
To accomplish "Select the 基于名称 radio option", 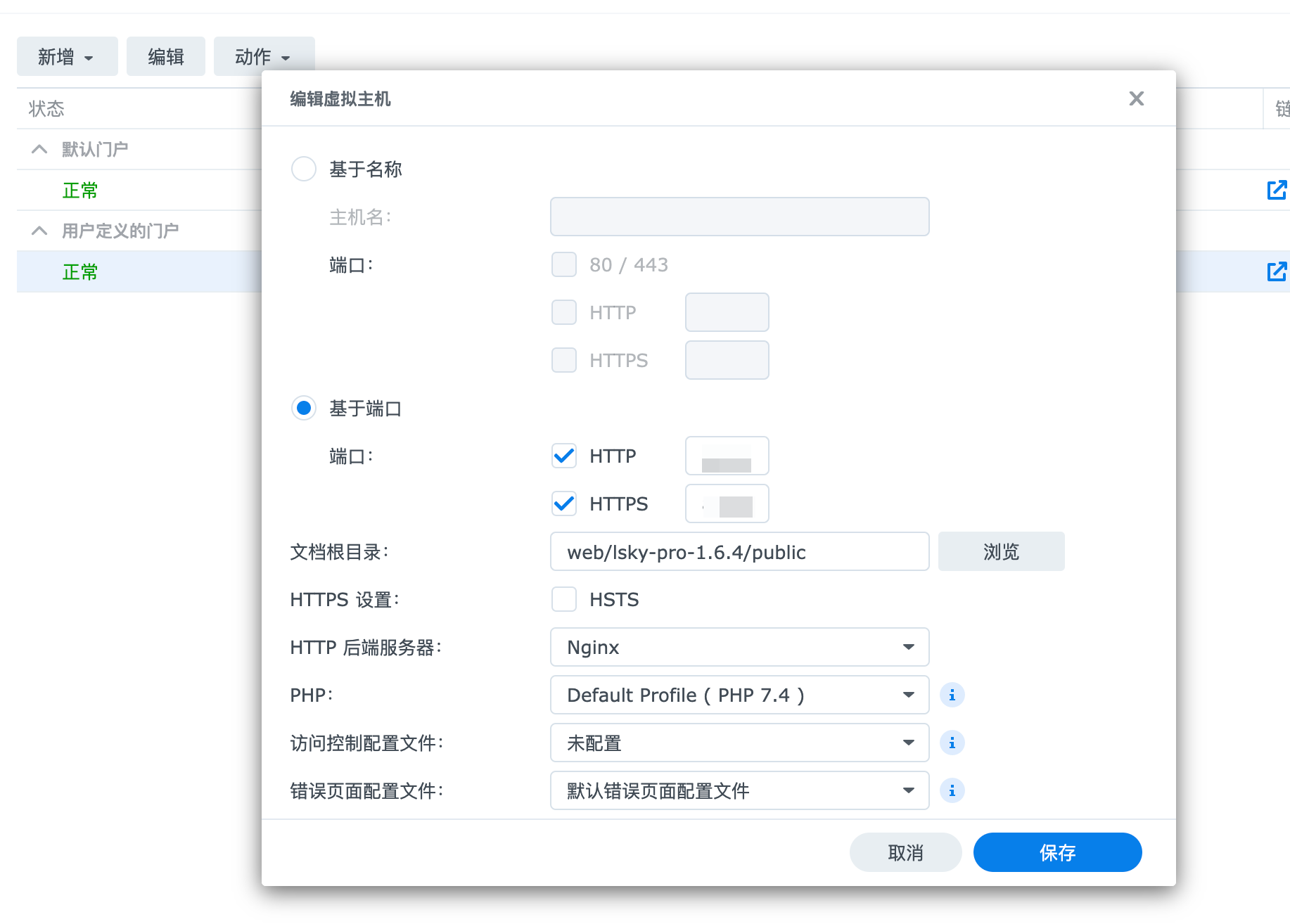I will 304,169.
